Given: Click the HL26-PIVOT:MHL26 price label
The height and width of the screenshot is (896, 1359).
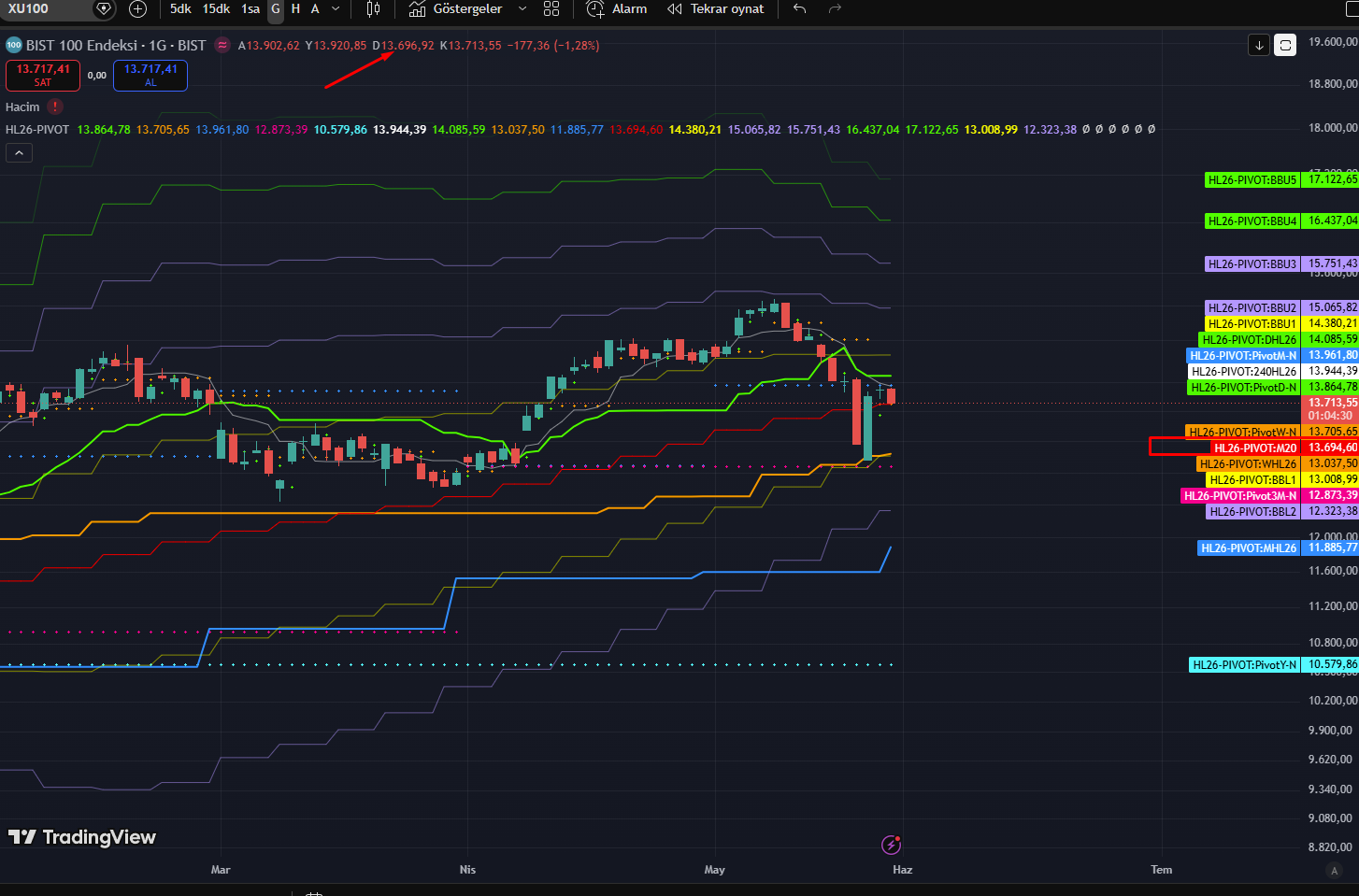Looking at the screenshot, I should pos(1249,548).
